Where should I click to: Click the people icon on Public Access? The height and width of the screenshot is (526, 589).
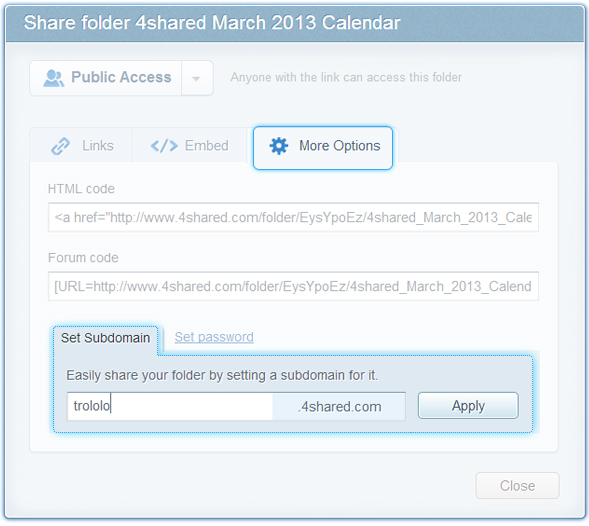tap(53, 78)
